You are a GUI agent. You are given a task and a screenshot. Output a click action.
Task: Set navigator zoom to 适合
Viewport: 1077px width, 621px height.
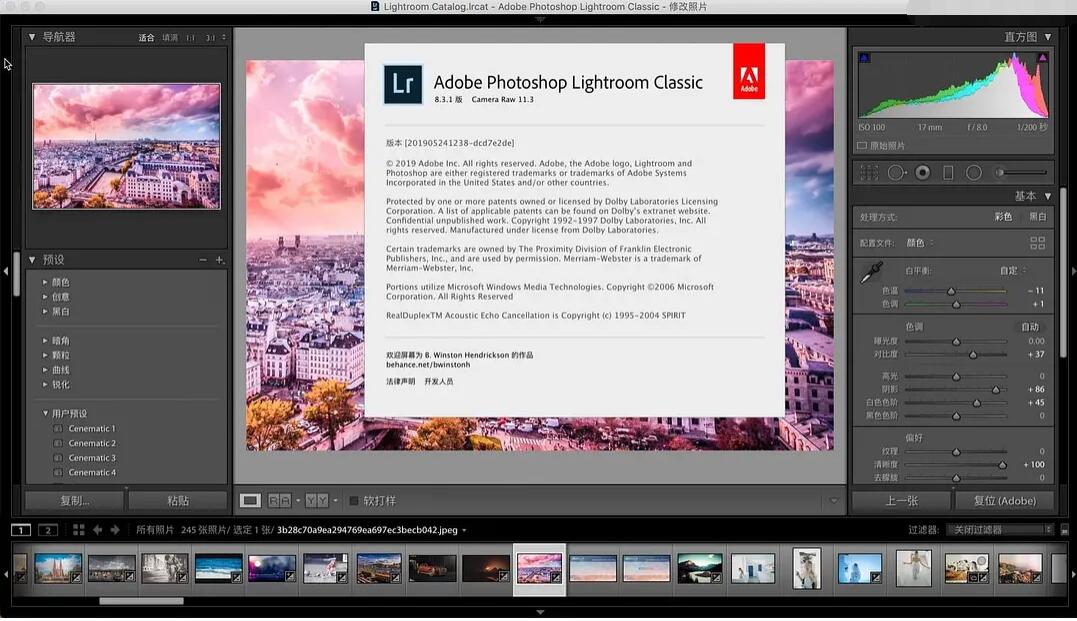click(146, 38)
